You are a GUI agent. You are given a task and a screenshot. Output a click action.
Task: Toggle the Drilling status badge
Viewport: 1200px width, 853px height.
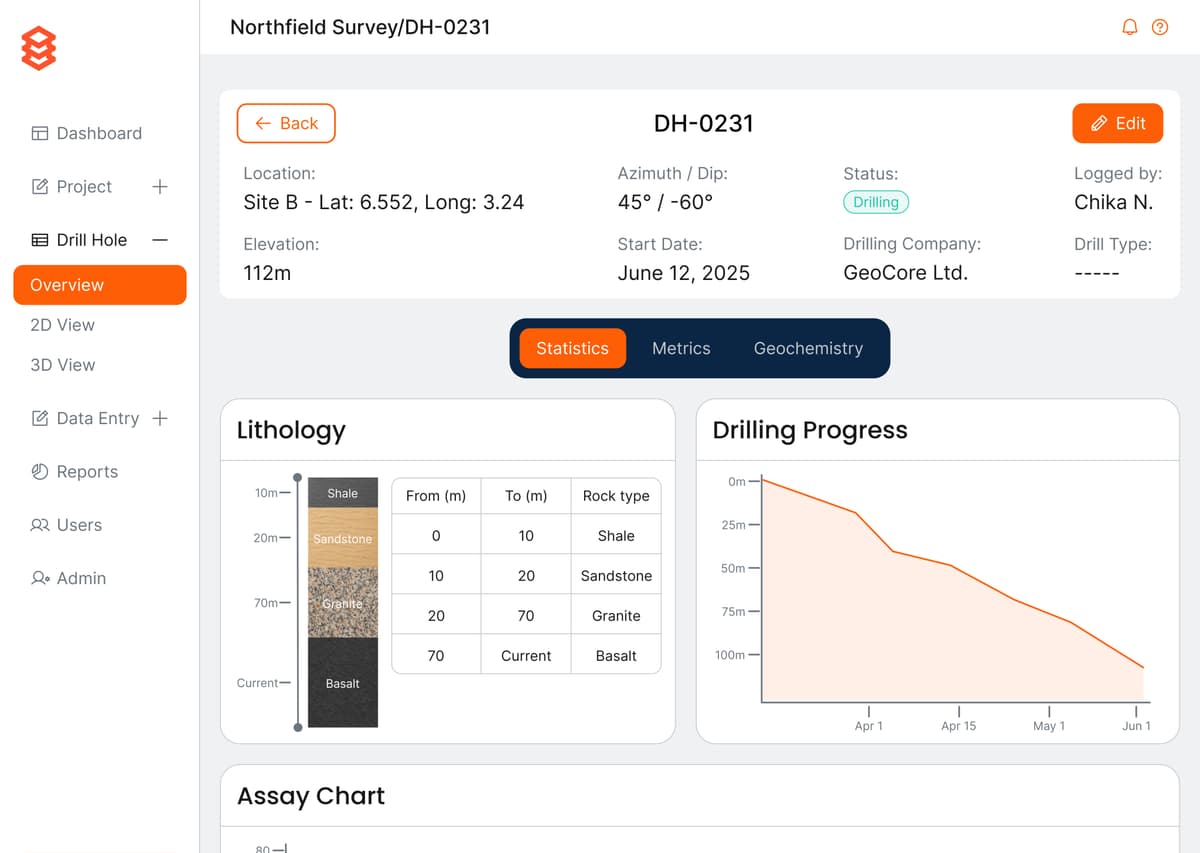pos(875,202)
